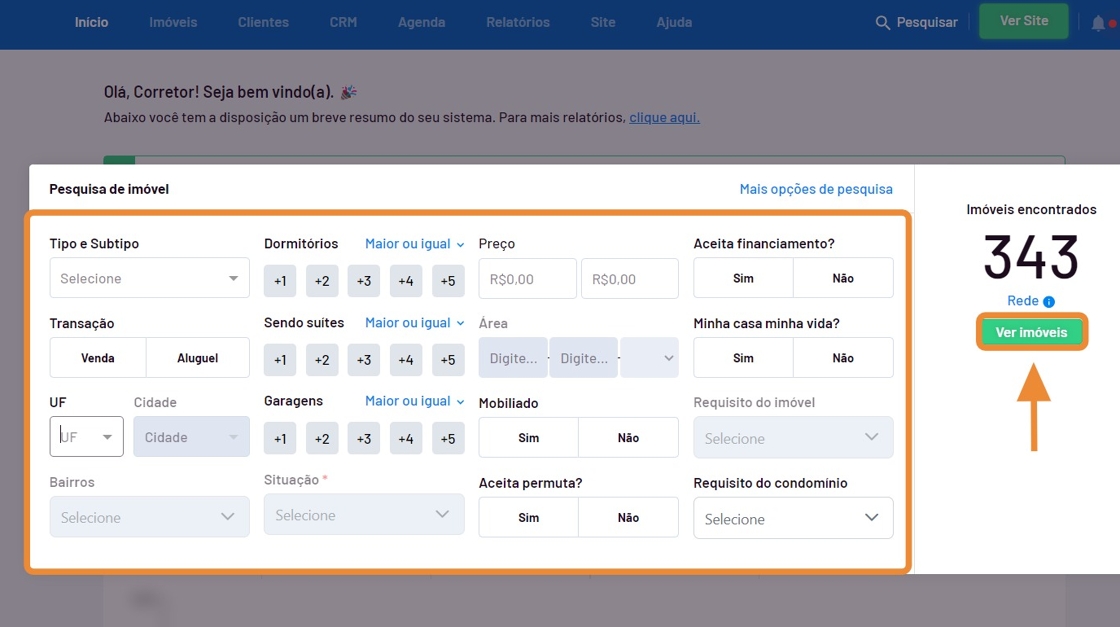Select +4 under Dormitórios
Screen dimensions: 1120x627
tap(406, 281)
